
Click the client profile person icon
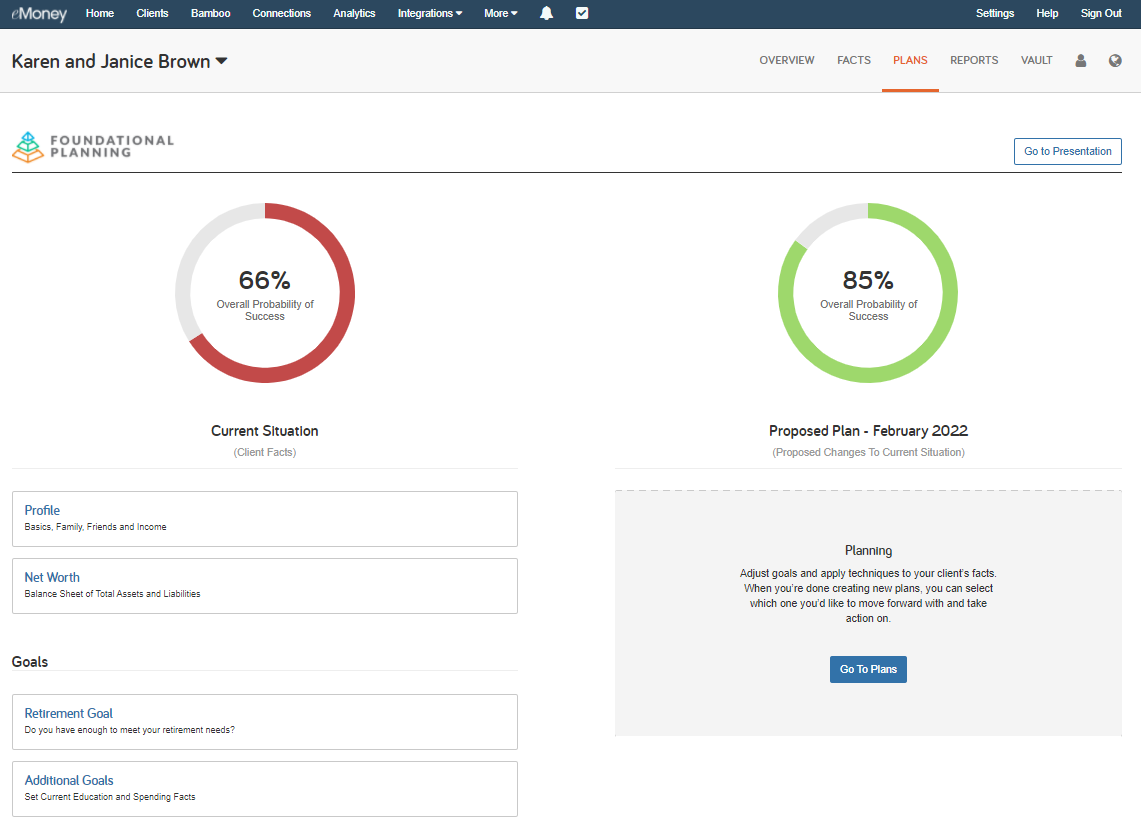tap(1081, 60)
